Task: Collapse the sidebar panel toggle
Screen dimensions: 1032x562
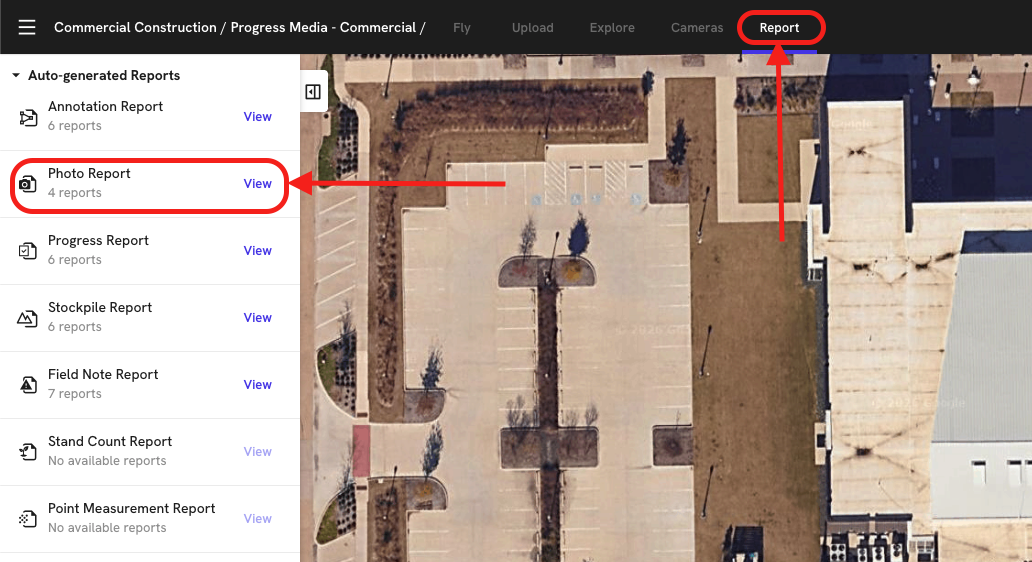Action: pyautogui.click(x=313, y=92)
